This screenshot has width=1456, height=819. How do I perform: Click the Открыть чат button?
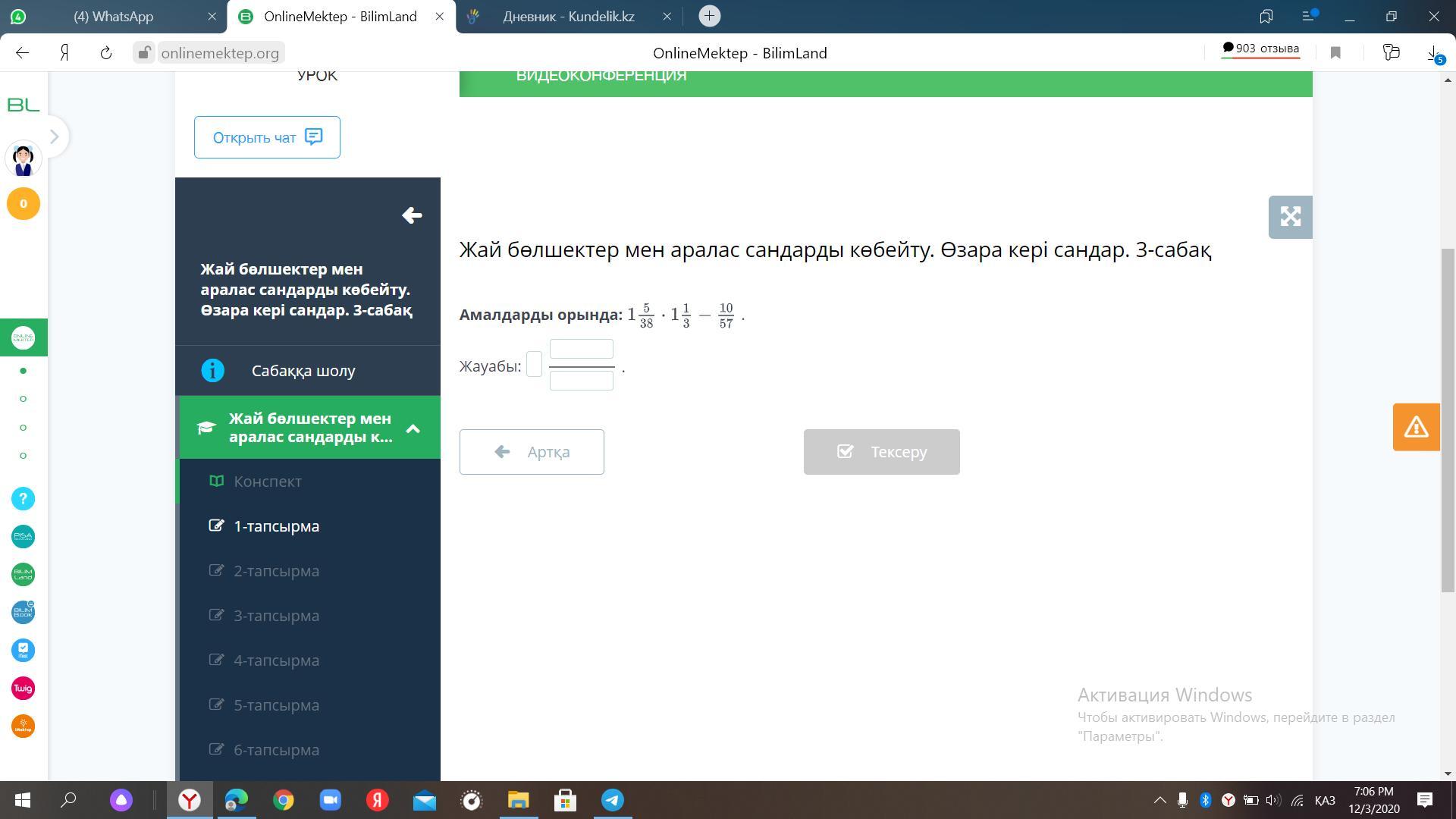pyautogui.click(x=267, y=137)
